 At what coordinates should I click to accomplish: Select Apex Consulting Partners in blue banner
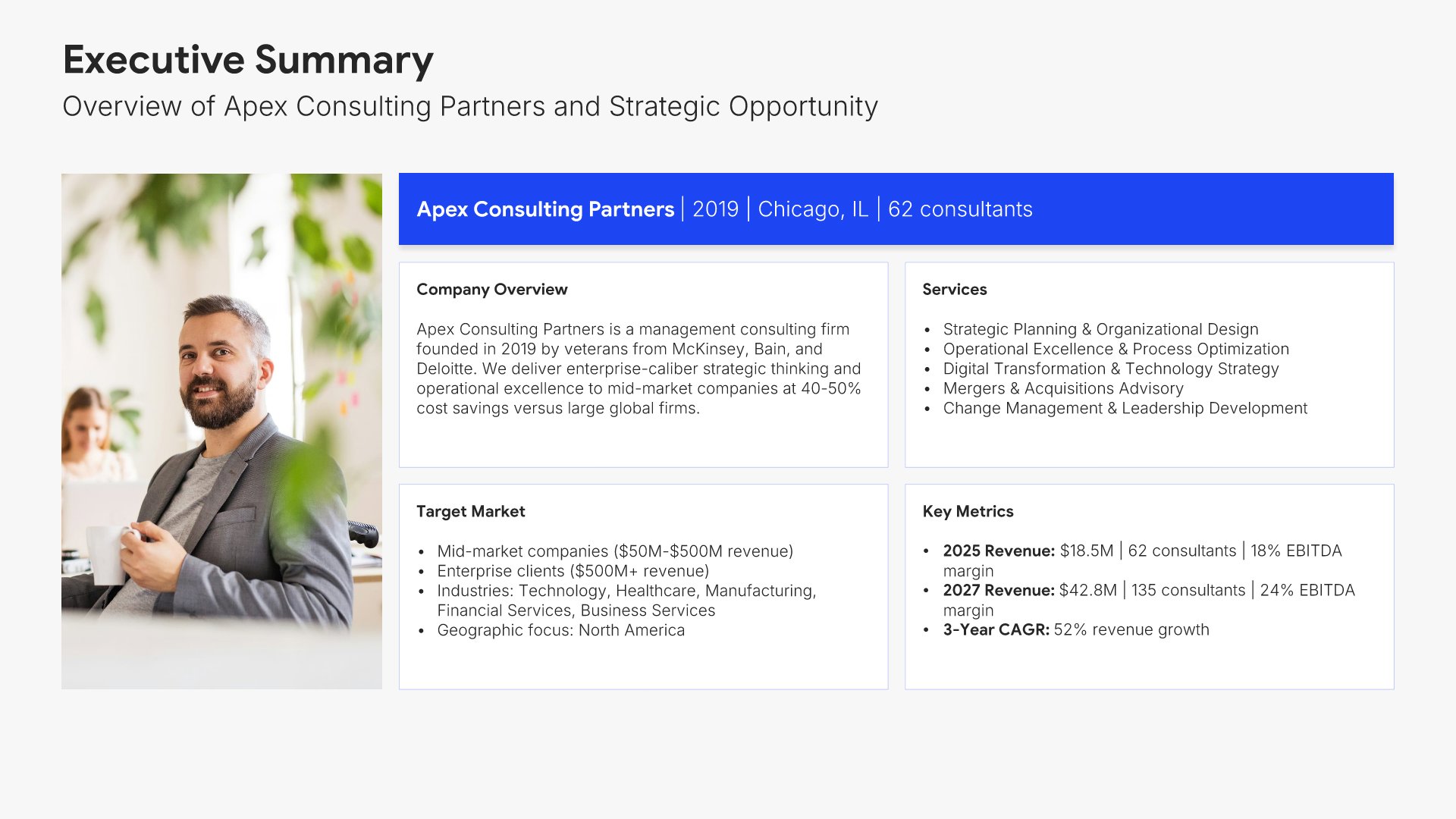pyautogui.click(x=544, y=209)
